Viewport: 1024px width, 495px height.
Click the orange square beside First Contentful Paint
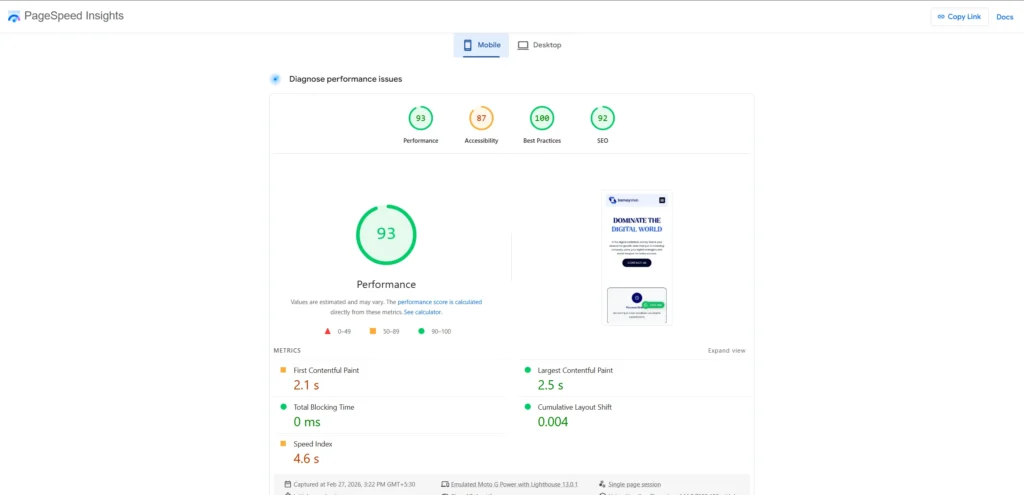(283, 370)
